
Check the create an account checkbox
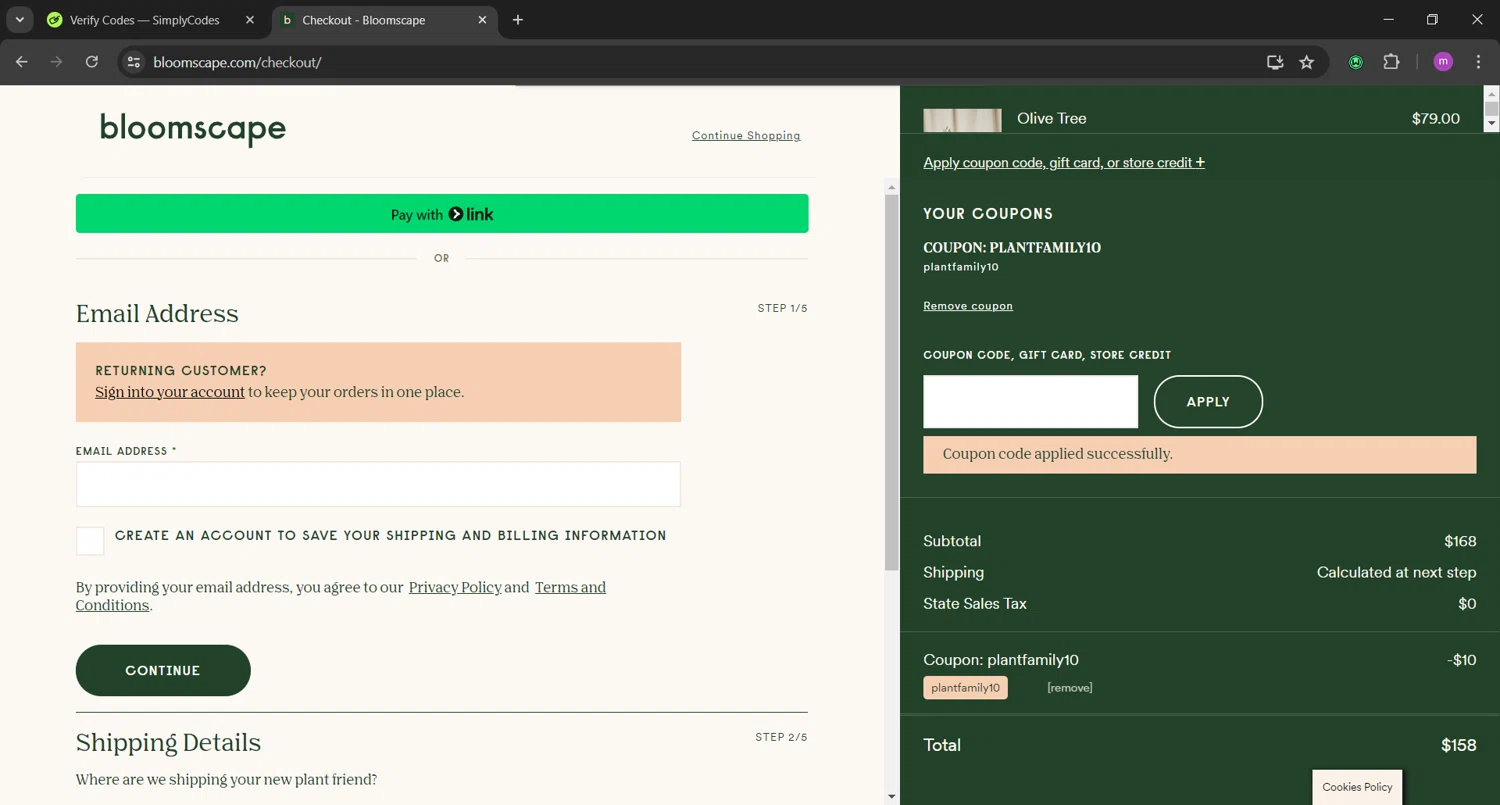(90, 541)
